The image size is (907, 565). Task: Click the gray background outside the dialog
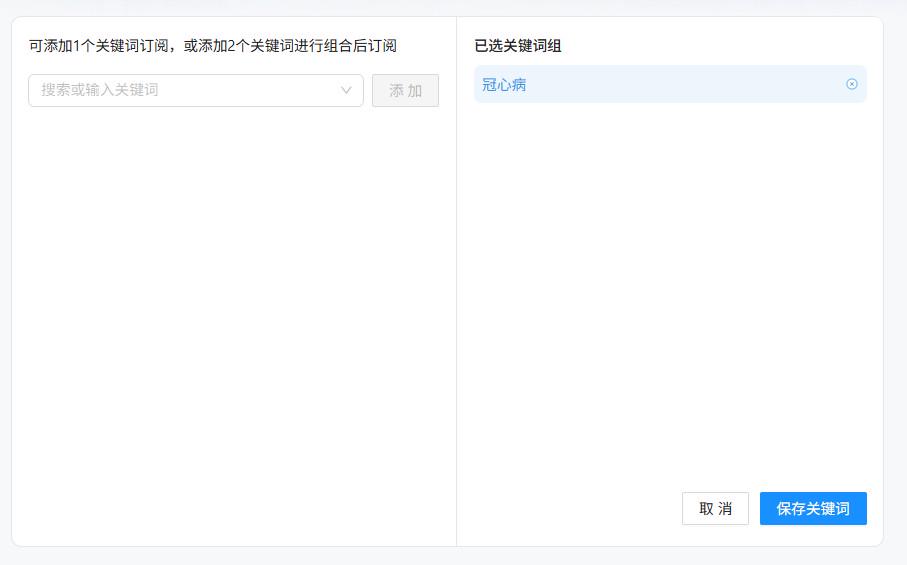point(896,300)
